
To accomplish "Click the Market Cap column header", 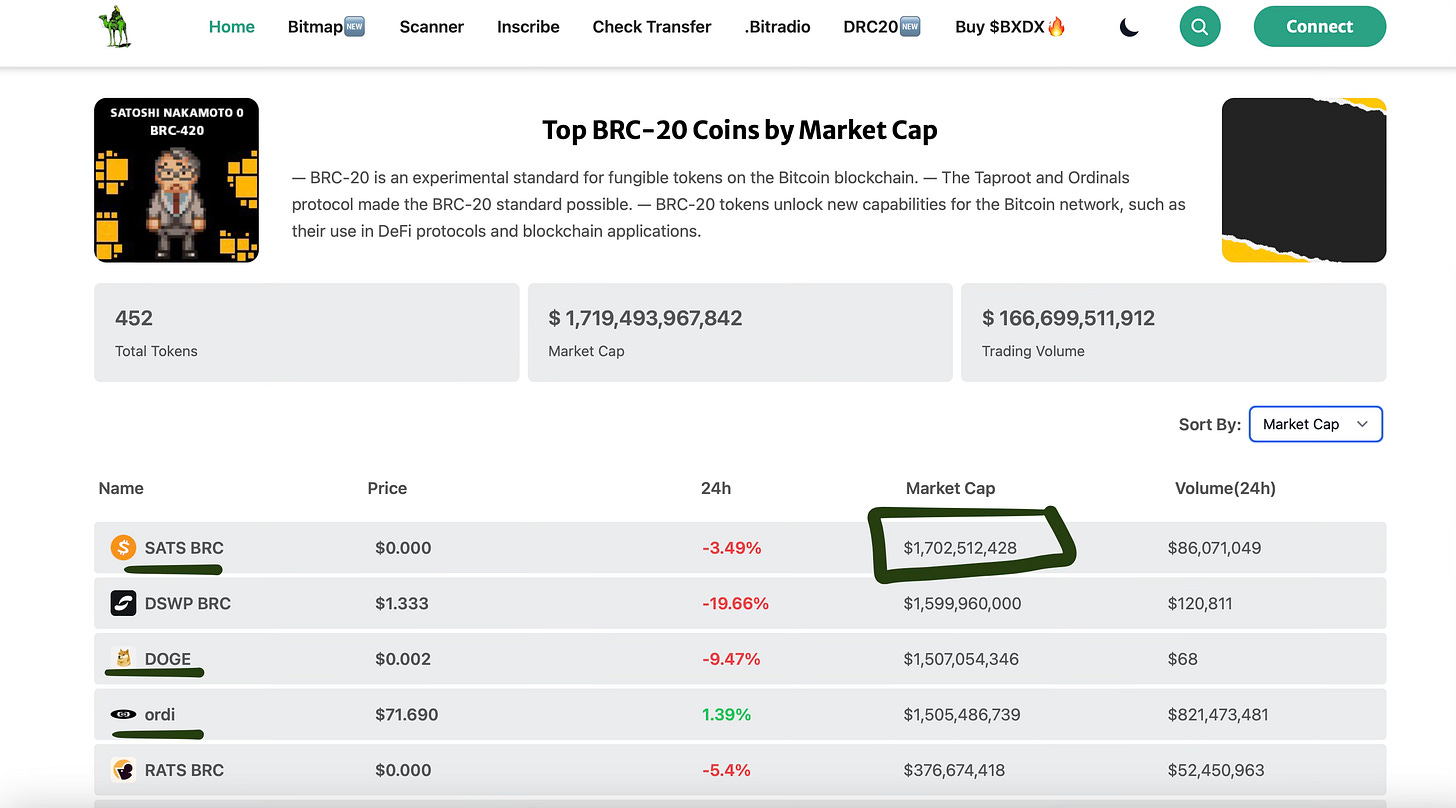I will (x=950, y=488).
